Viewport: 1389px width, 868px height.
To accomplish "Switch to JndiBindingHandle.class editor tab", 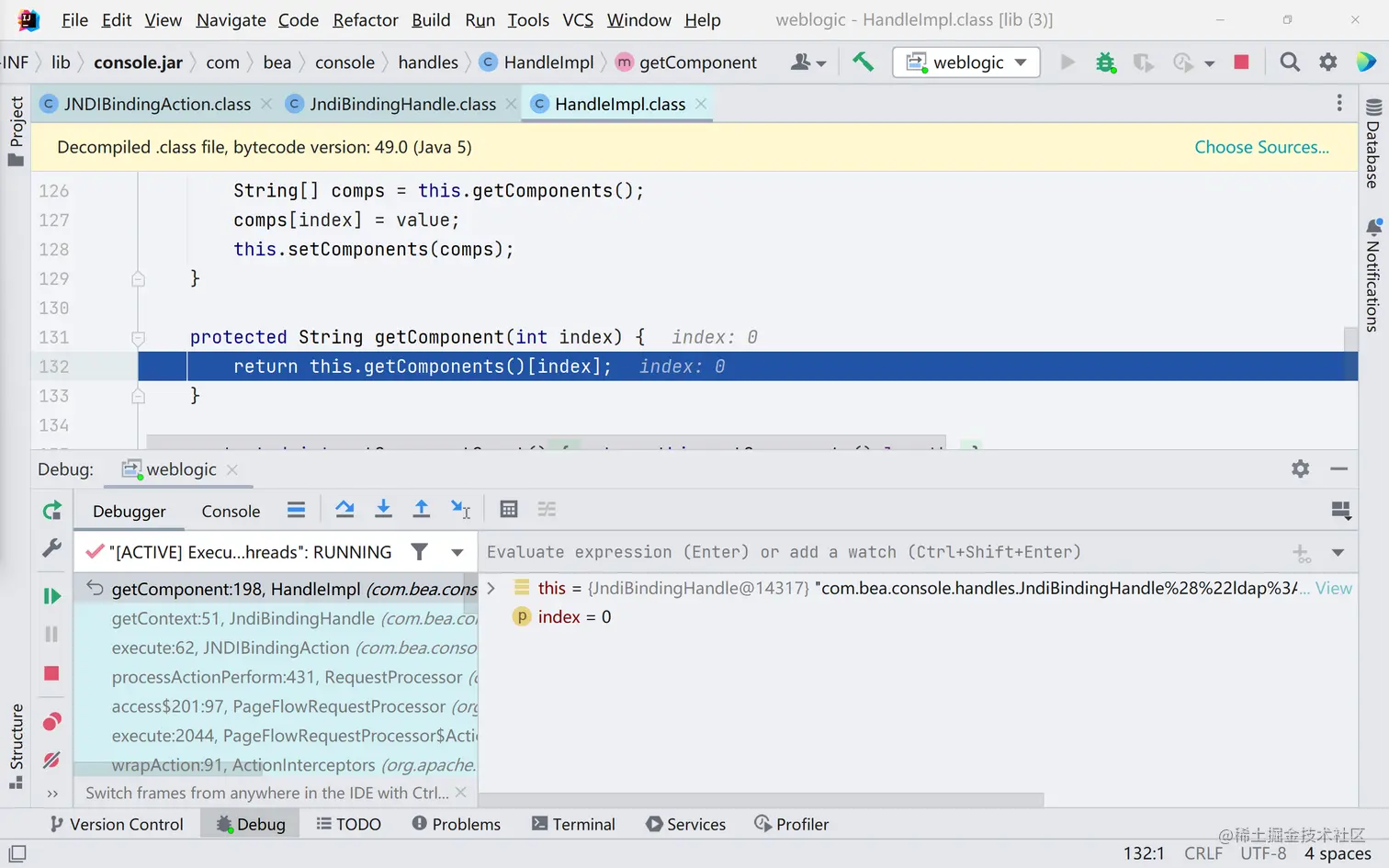I will 402,104.
